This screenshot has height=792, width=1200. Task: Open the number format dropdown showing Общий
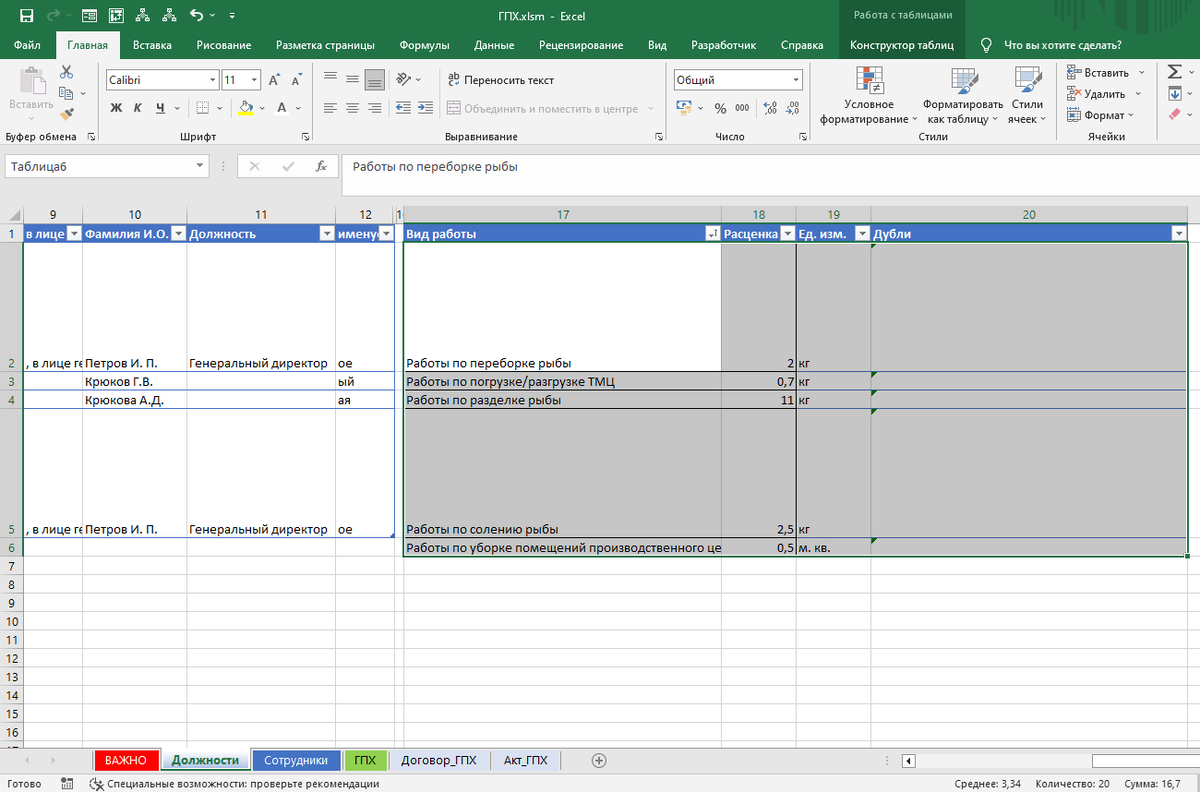point(796,80)
